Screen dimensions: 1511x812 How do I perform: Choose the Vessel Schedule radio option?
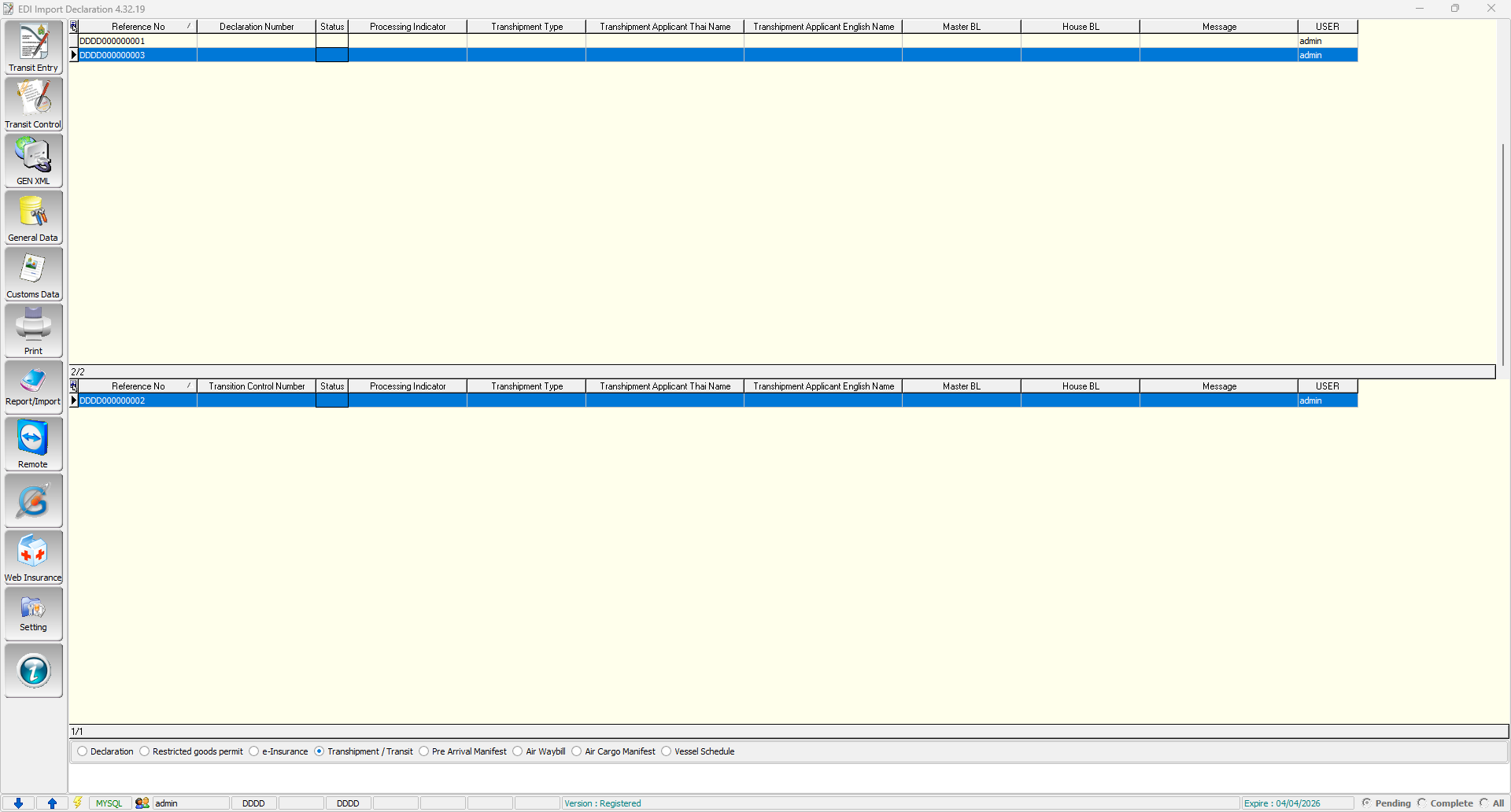667,751
